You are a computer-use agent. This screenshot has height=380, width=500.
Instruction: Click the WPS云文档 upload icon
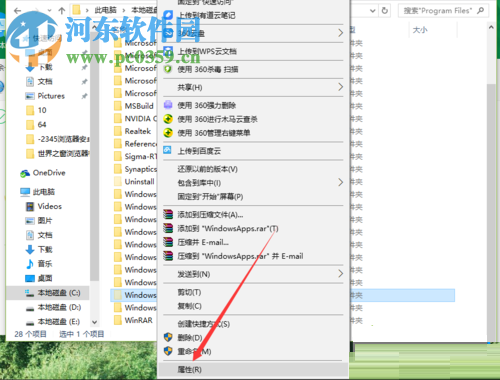click(x=168, y=51)
